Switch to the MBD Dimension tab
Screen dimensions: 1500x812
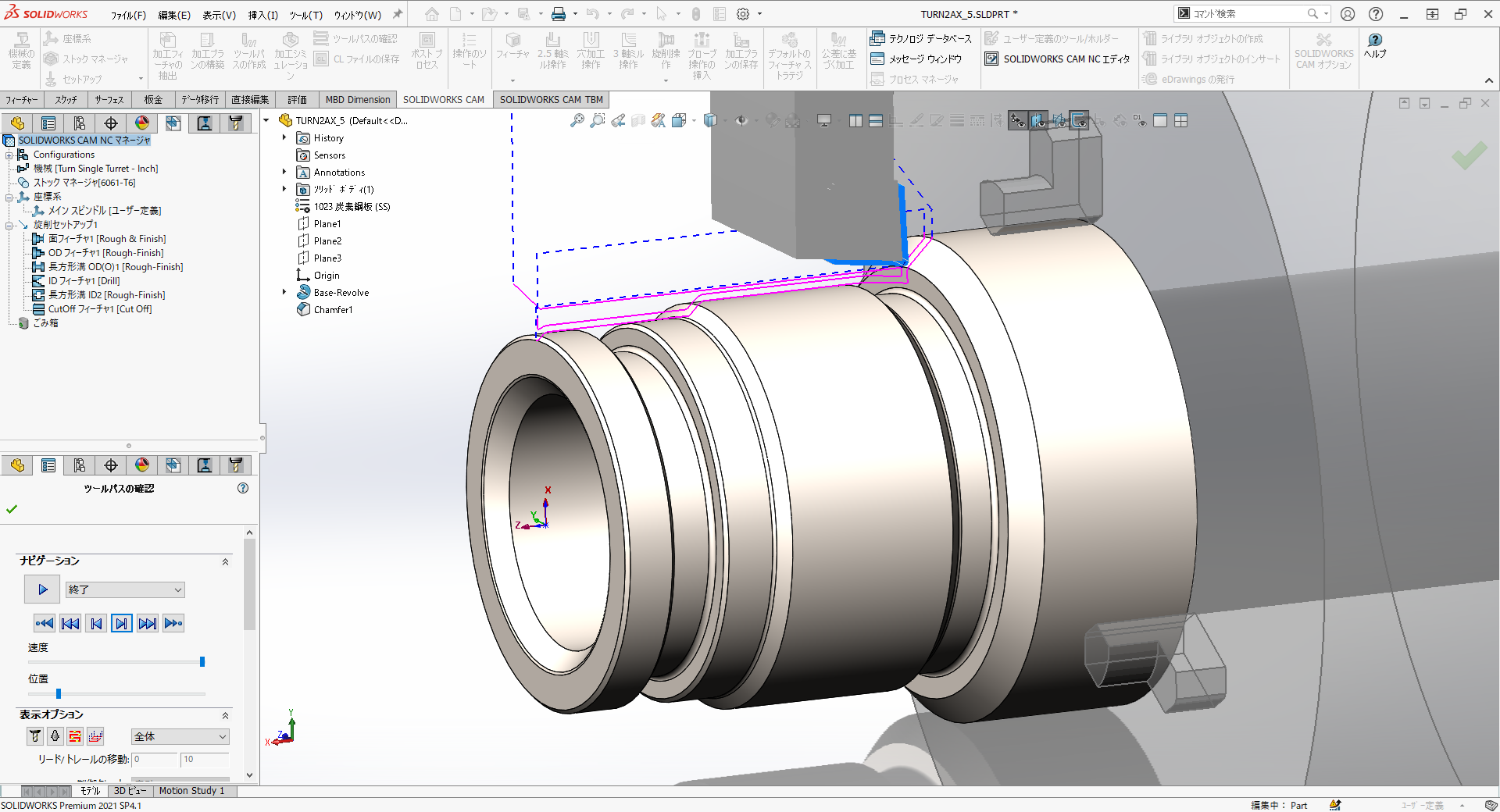(357, 99)
